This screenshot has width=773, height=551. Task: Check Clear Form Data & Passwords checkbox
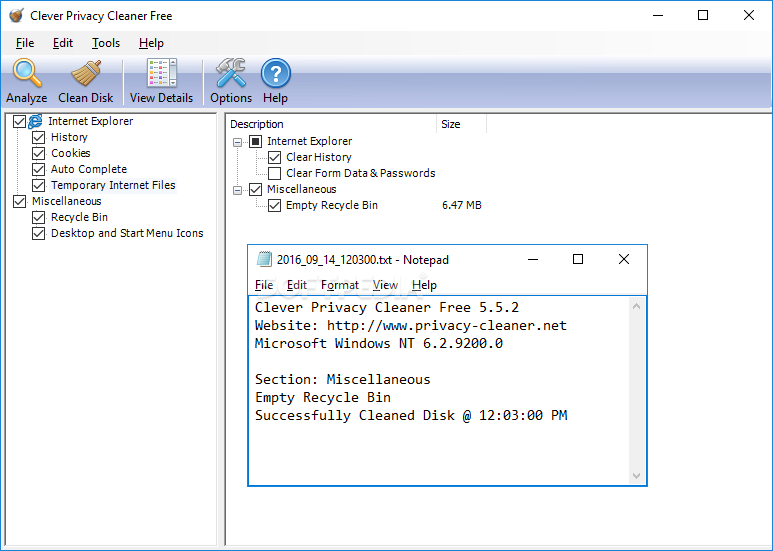click(x=275, y=173)
